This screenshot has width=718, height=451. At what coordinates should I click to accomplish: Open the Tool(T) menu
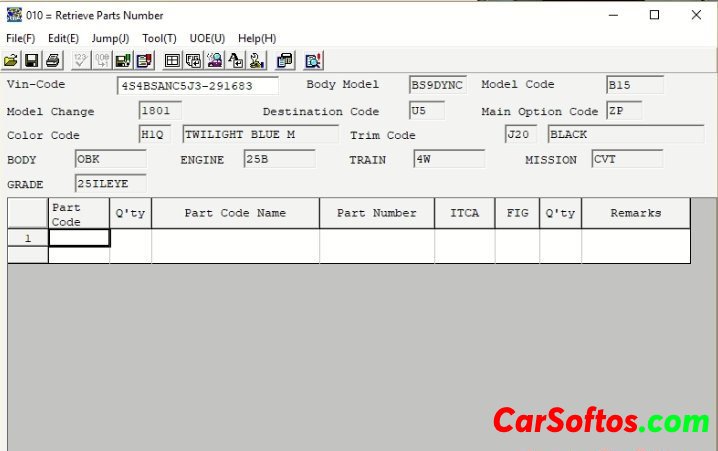159,38
